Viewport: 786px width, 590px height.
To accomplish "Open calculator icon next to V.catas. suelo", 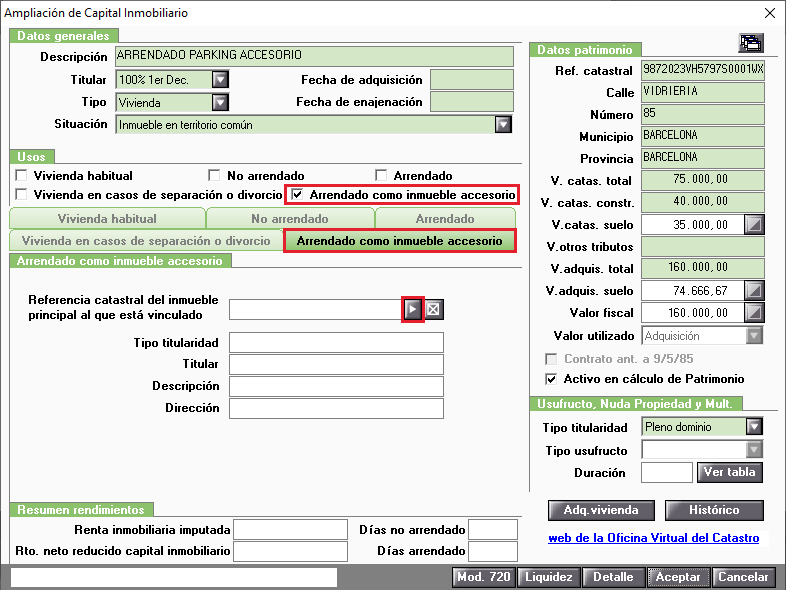I will pos(754,225).
